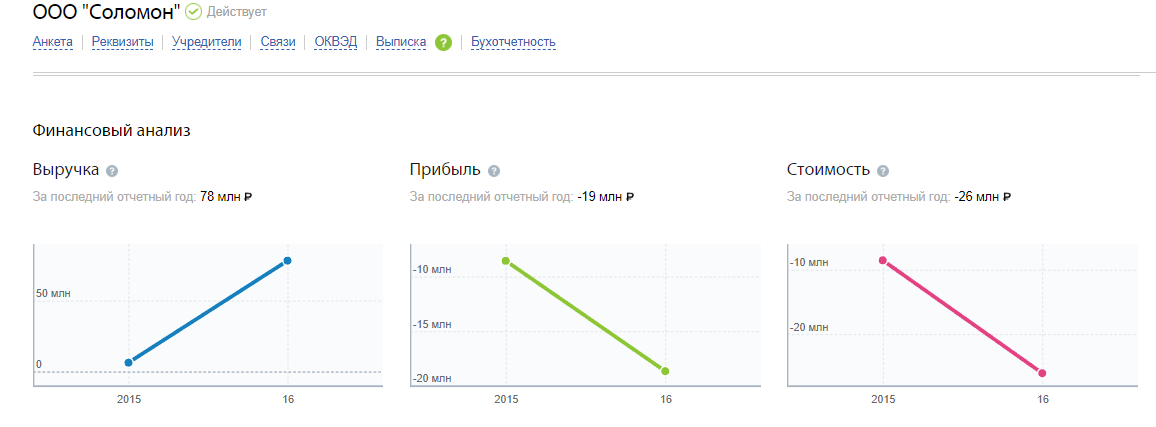Click the company name ООО "Соломон" heading
Image resolution: width=1156 pixels, height=427 pixels.
click(x=106, y=13)
